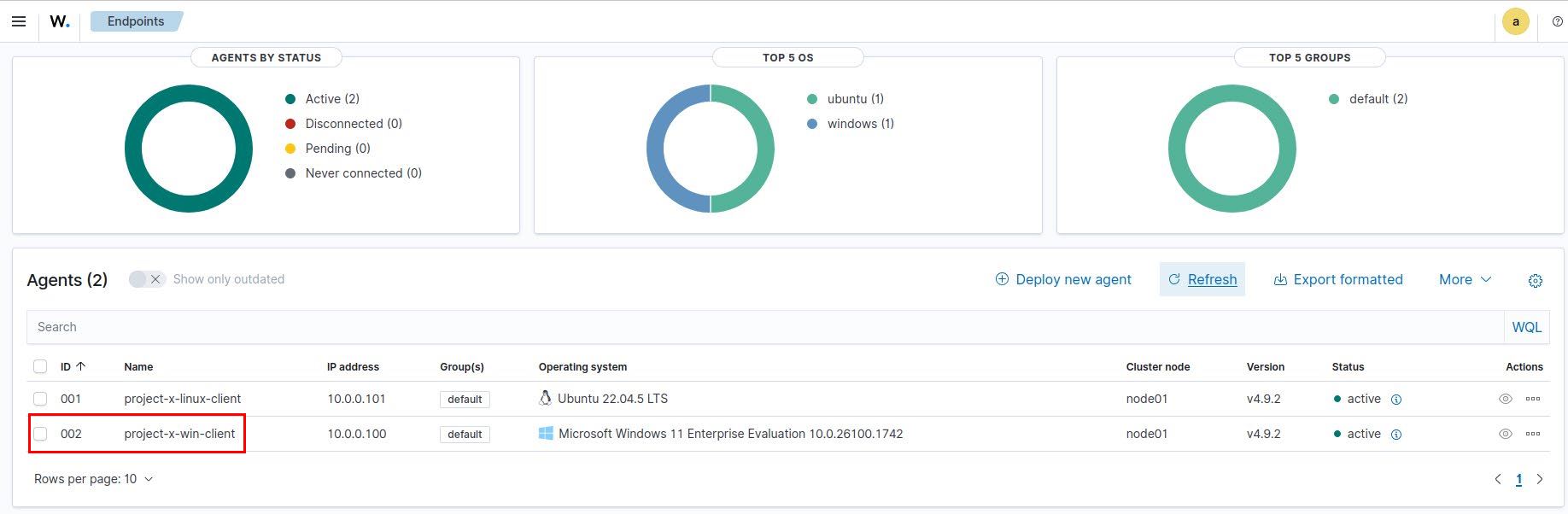Screen dimensions: 1568x514
Task: Open the Endpoints breadcrumb tab
Action: (x=136, y=21)
